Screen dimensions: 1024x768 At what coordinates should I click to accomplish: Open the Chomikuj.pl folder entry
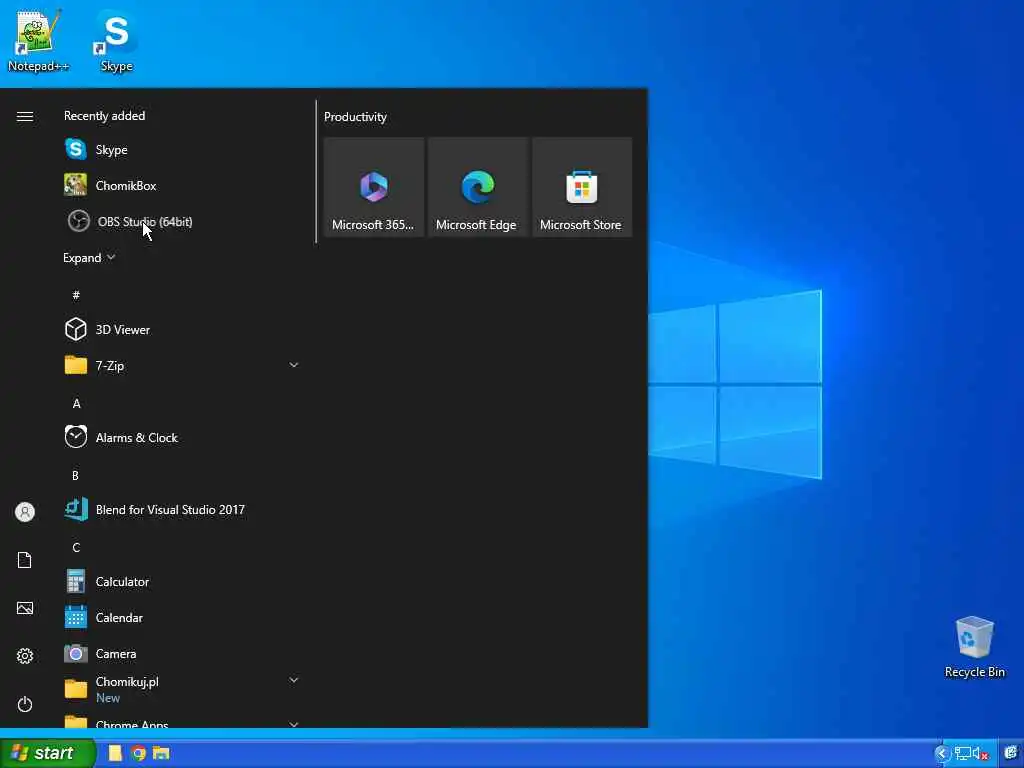182,689
